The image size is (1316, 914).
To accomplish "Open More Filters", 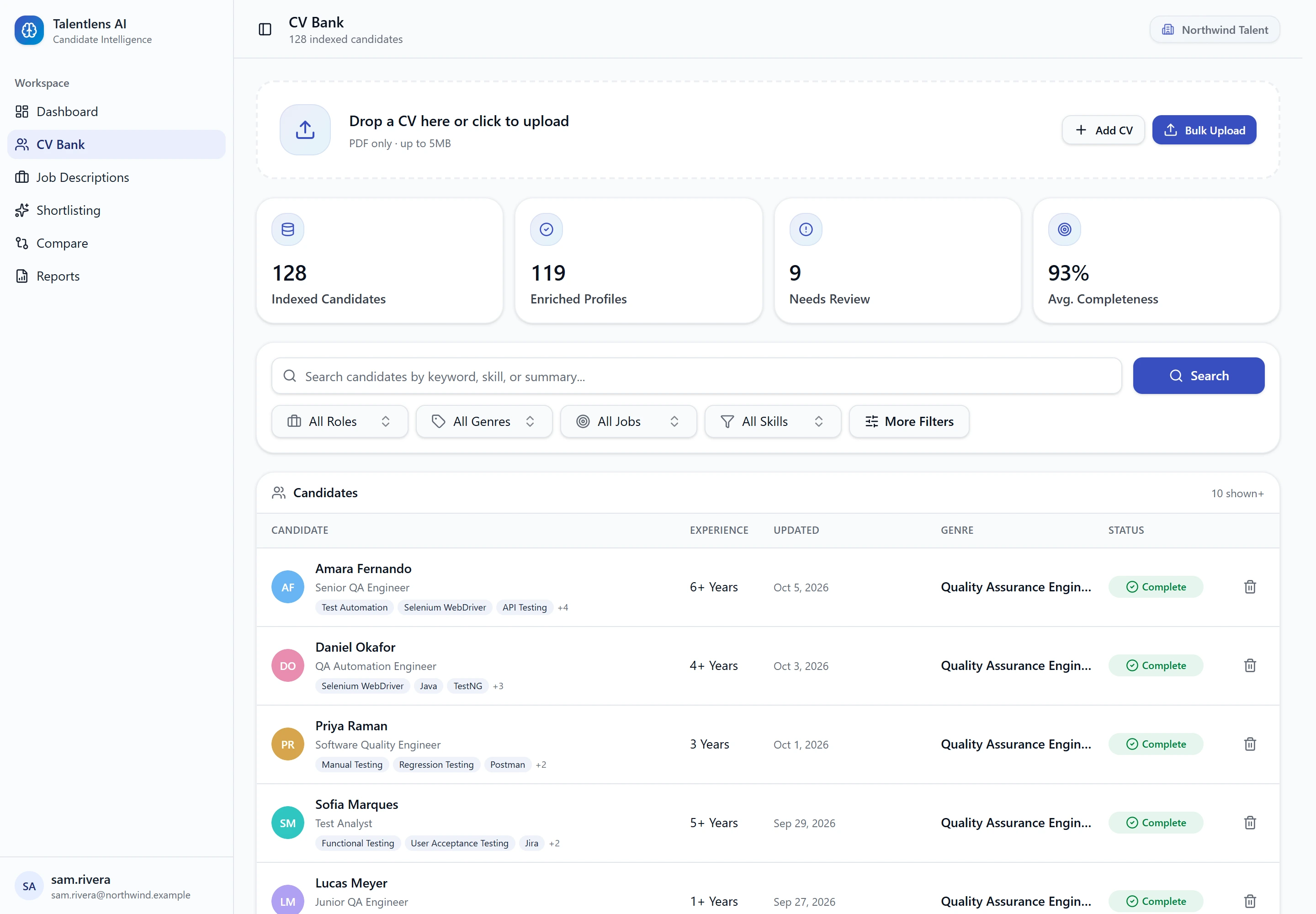I will click(909, 421).
